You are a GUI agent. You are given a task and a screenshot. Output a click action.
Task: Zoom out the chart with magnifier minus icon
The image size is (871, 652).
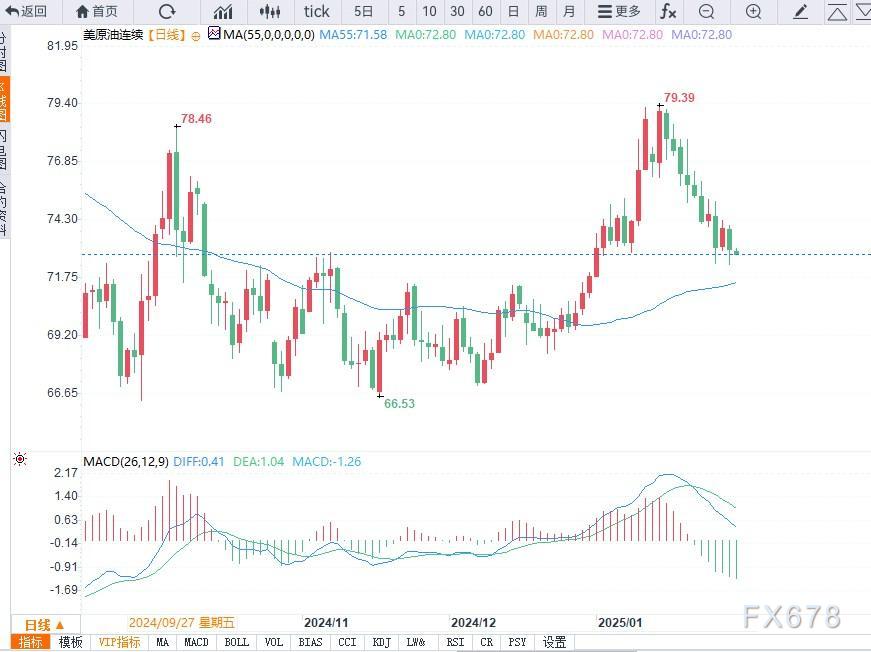[x=707, y=12]
